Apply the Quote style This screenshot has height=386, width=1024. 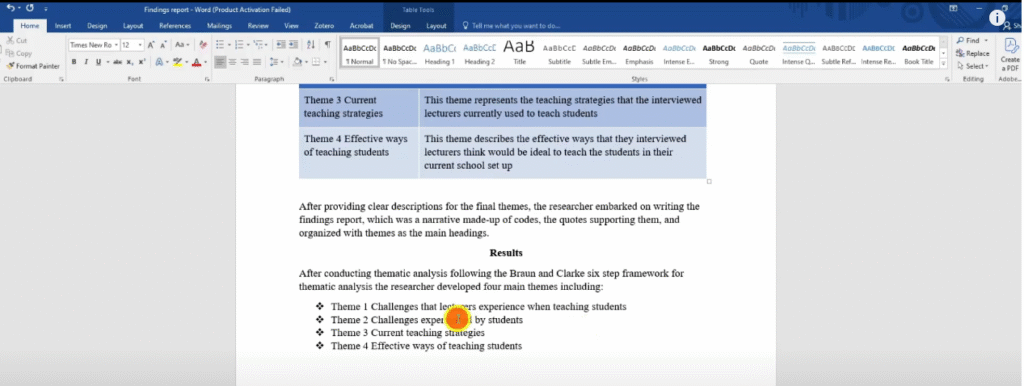tap(759, 54)
